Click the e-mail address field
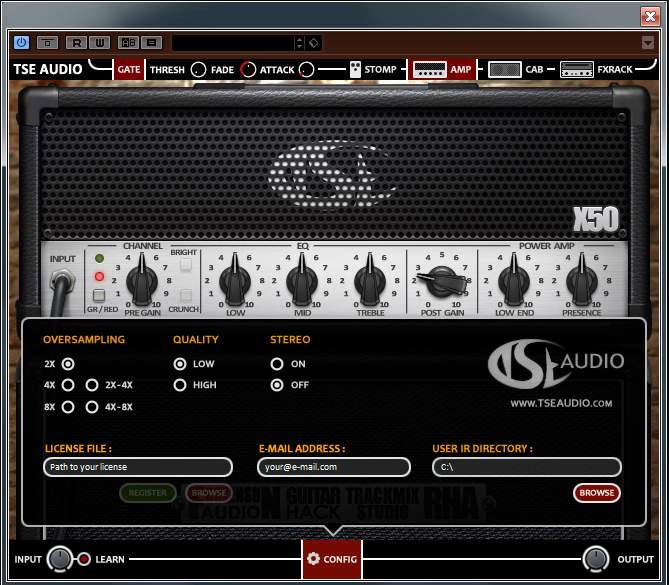Viewport: 669px width, 585px height. [334, 467]
